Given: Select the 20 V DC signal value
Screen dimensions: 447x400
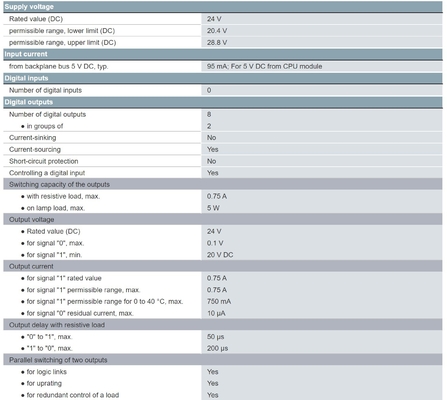Looking at the screenshot, I should pos(220,255).
